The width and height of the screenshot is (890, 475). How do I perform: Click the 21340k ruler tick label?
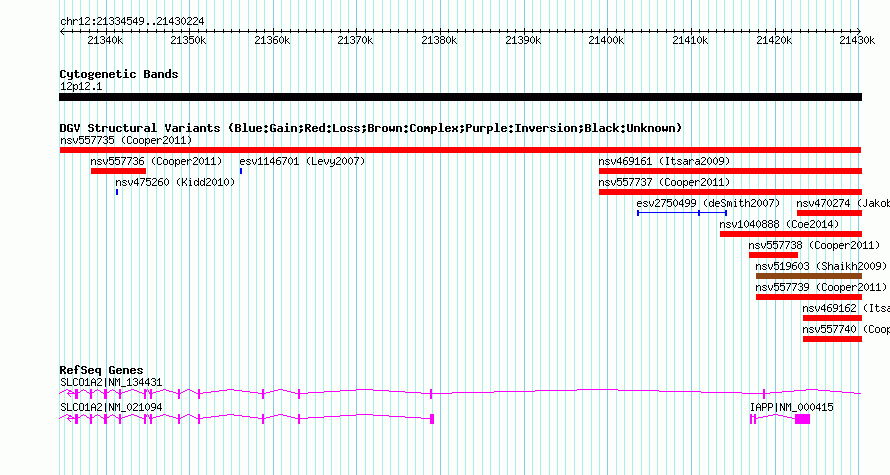[x=105, y=40]
